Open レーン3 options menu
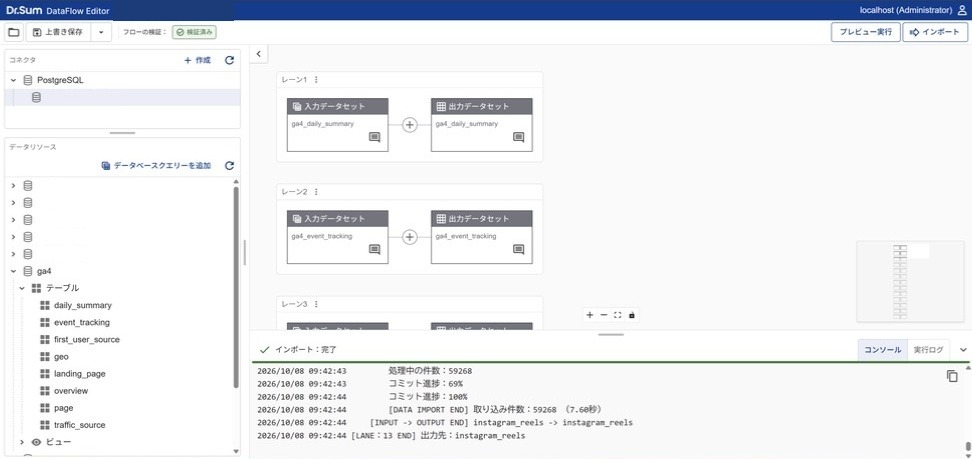Screen dimensions: 972x459 [x=316, y=304]
